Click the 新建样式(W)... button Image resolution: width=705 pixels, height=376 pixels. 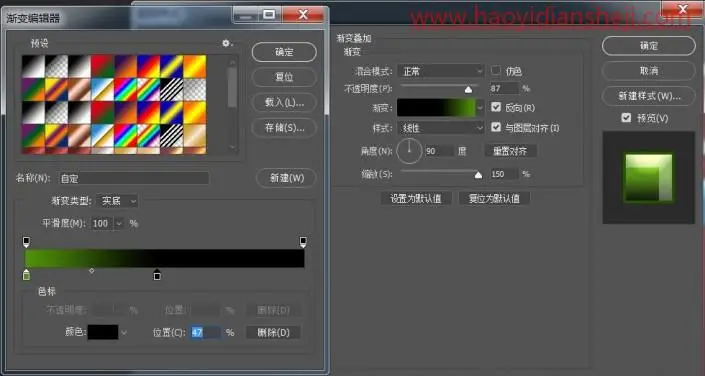tap(648, 96)
